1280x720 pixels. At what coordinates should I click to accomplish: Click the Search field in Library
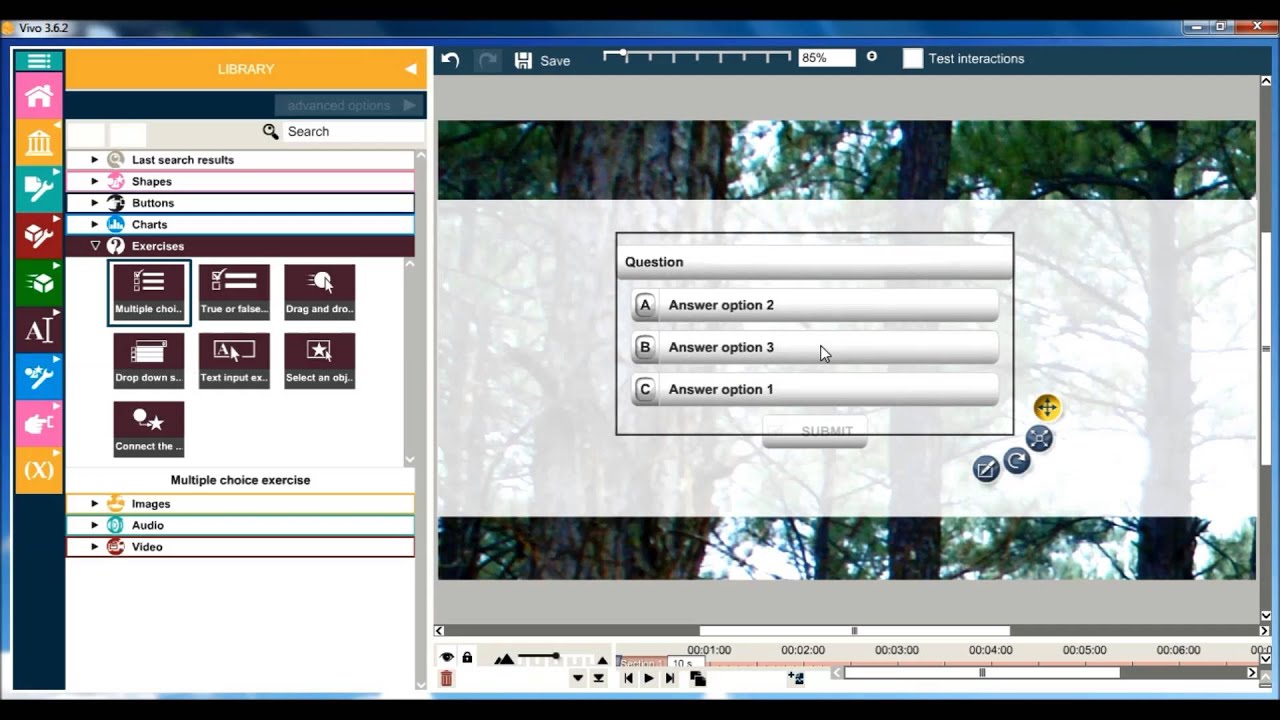(353, 131)
